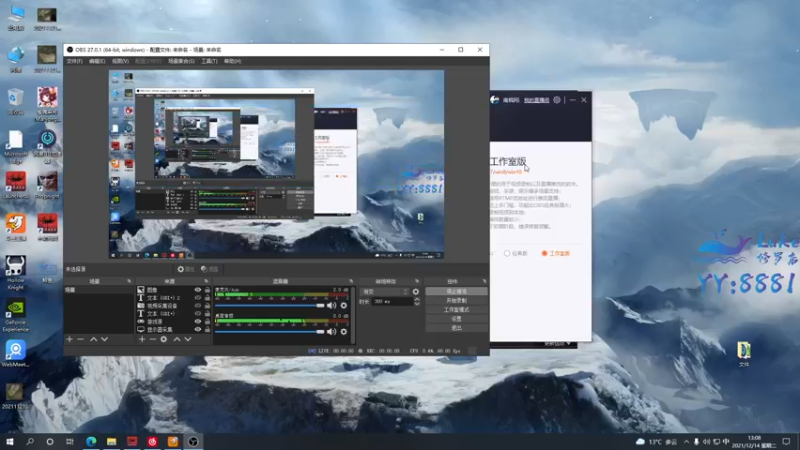Image resolution: width=800 pixels, height=450 pixels.
Task: Lock the 图像 source with its padlock
Action: (207, 290)
